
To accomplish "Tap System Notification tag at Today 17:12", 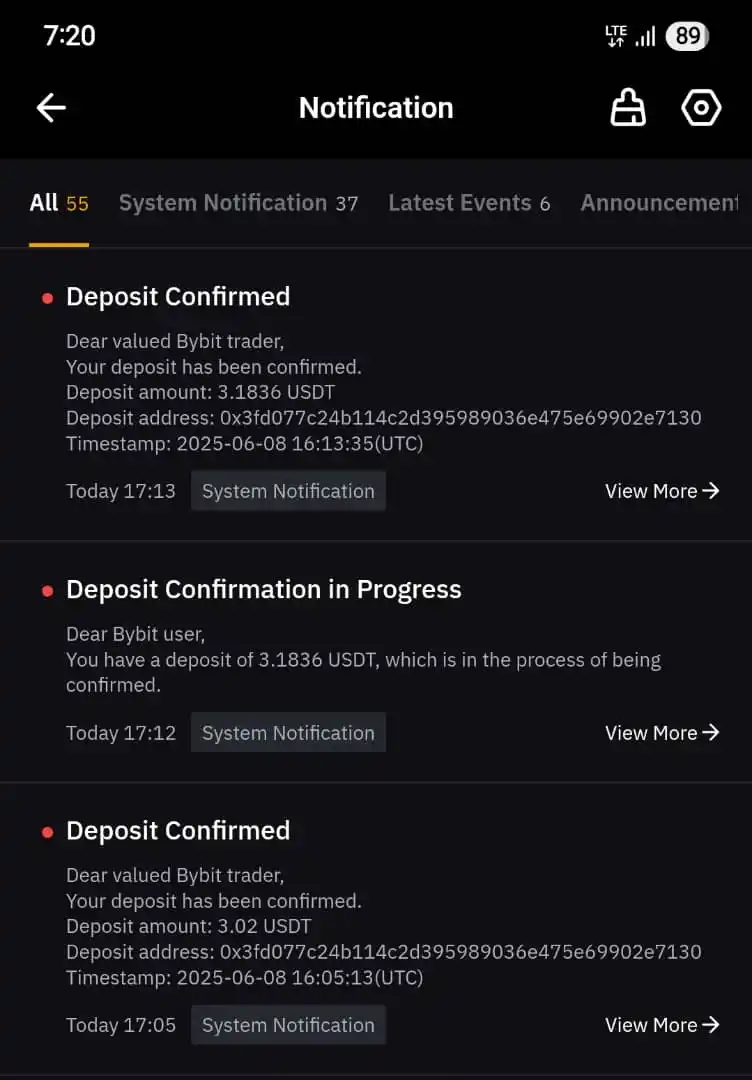I will [288, 733].
